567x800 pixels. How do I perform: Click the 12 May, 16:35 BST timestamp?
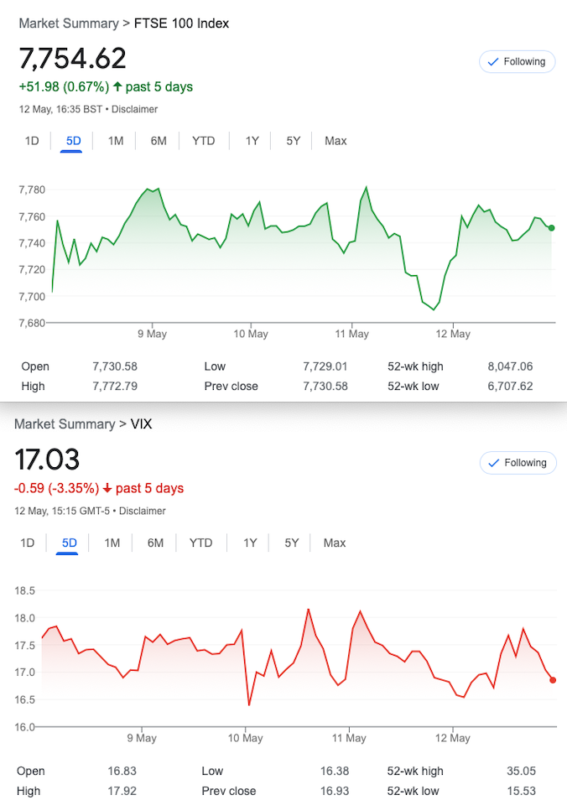tap(60, 109)
